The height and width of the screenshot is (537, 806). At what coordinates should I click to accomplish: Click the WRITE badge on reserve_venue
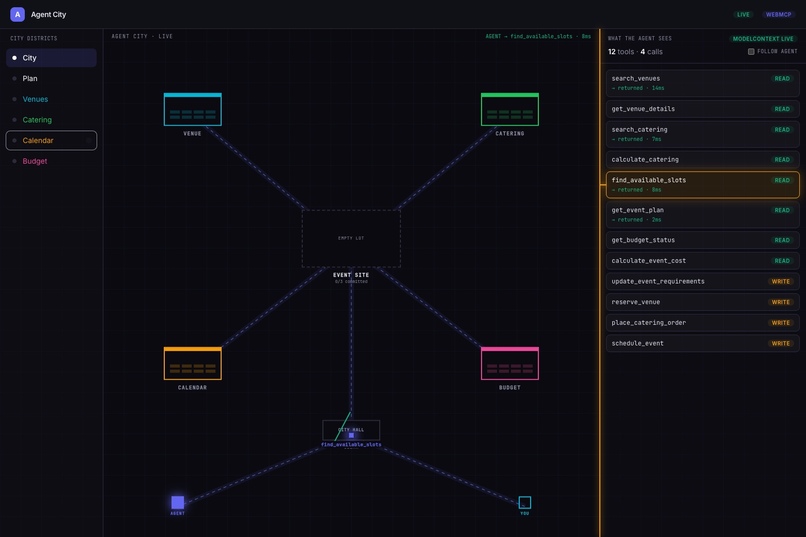[x=780, y=302]
